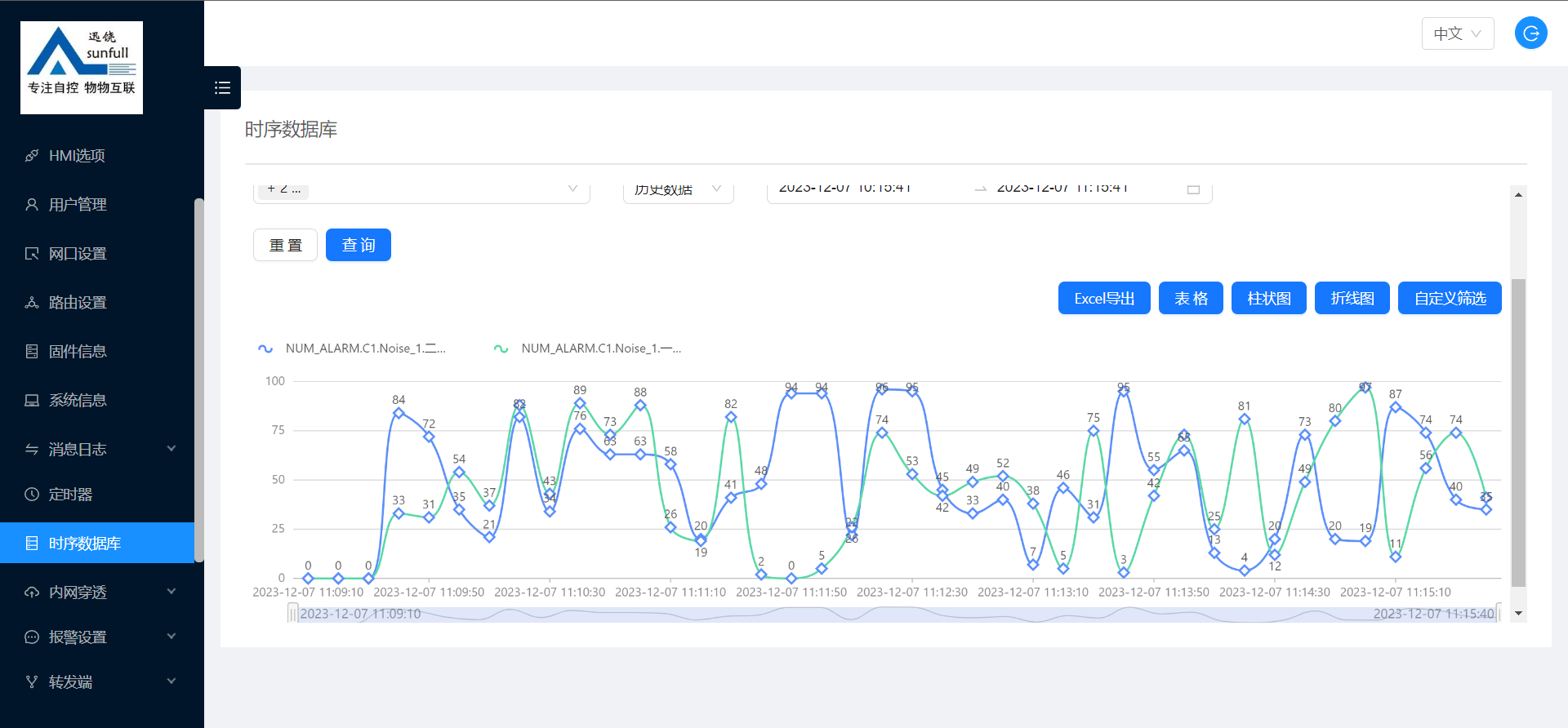Click the 查询 query button

(x=358, y=245)
